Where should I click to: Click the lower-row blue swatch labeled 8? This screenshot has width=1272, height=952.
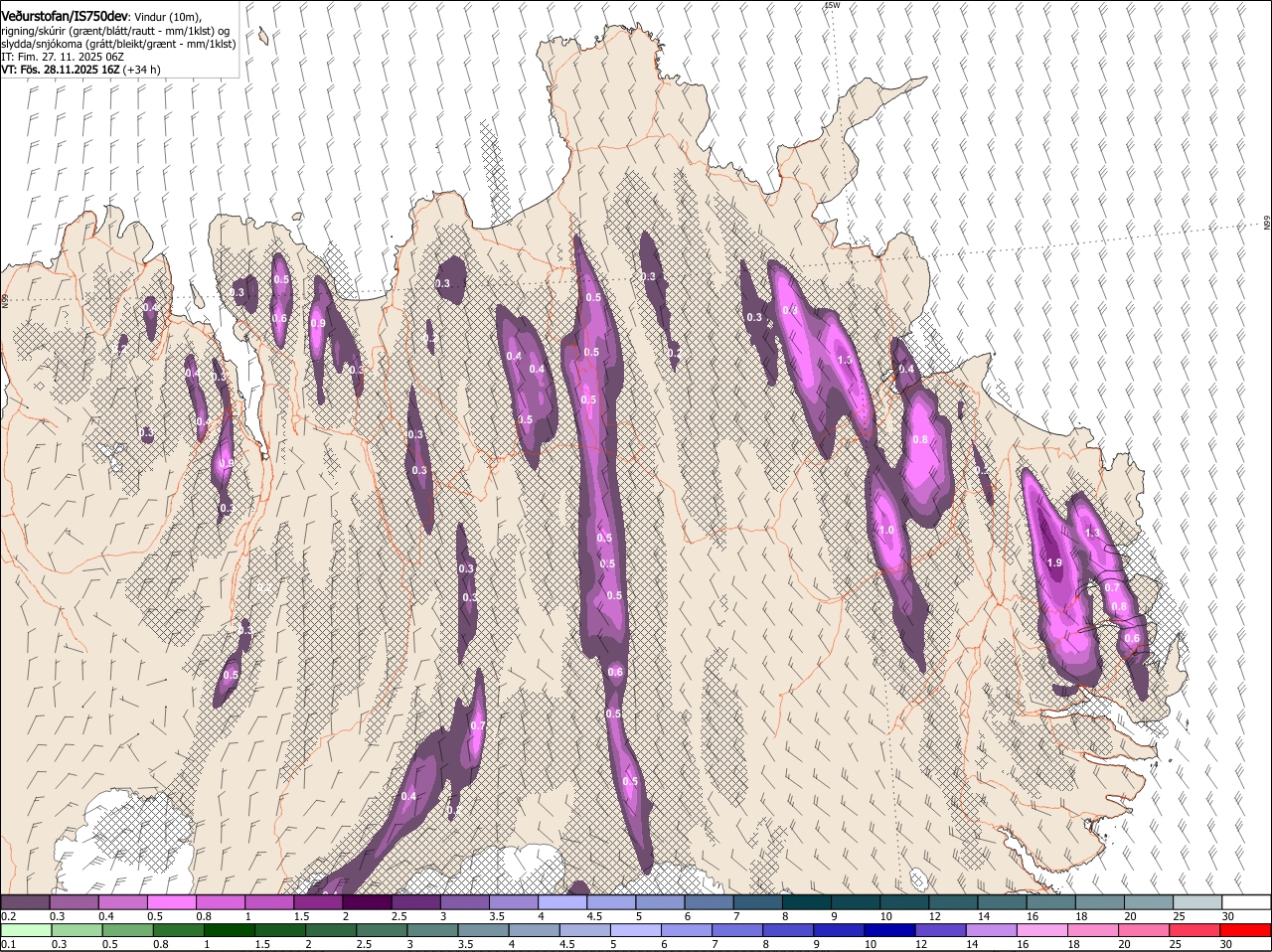pos(788,930)
